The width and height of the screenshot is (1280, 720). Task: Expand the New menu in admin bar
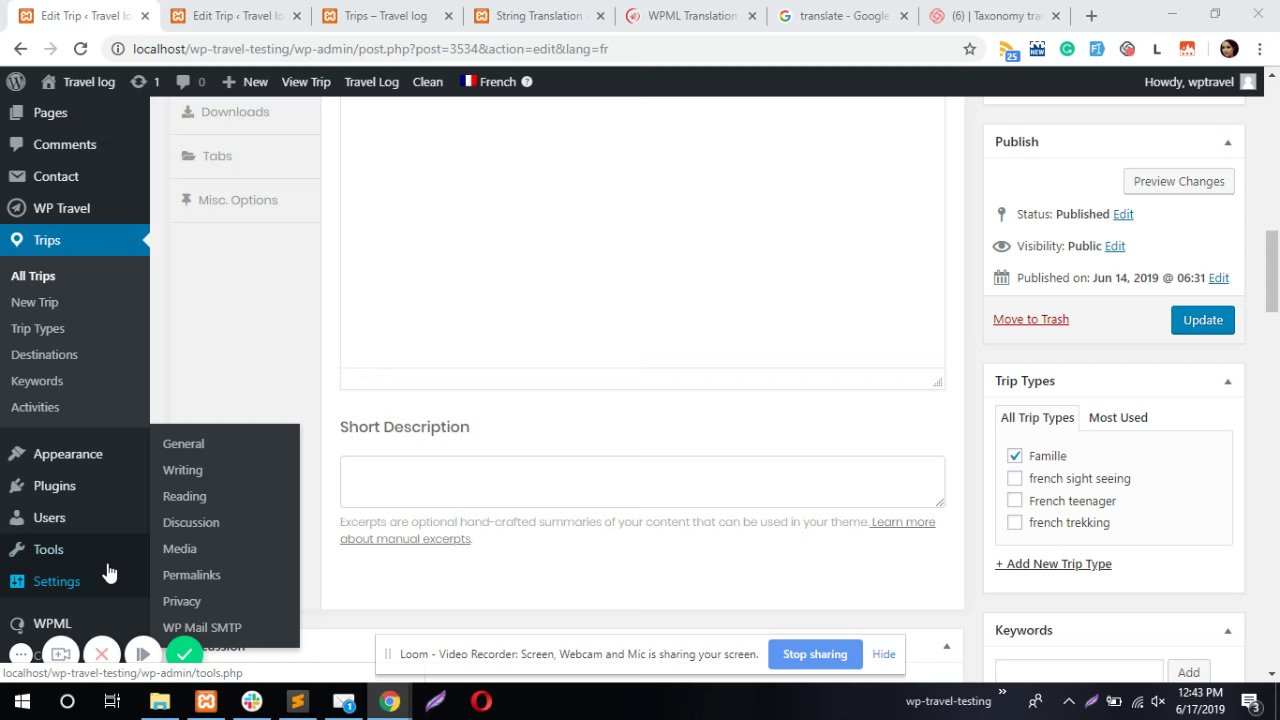[x=245, y=82]
